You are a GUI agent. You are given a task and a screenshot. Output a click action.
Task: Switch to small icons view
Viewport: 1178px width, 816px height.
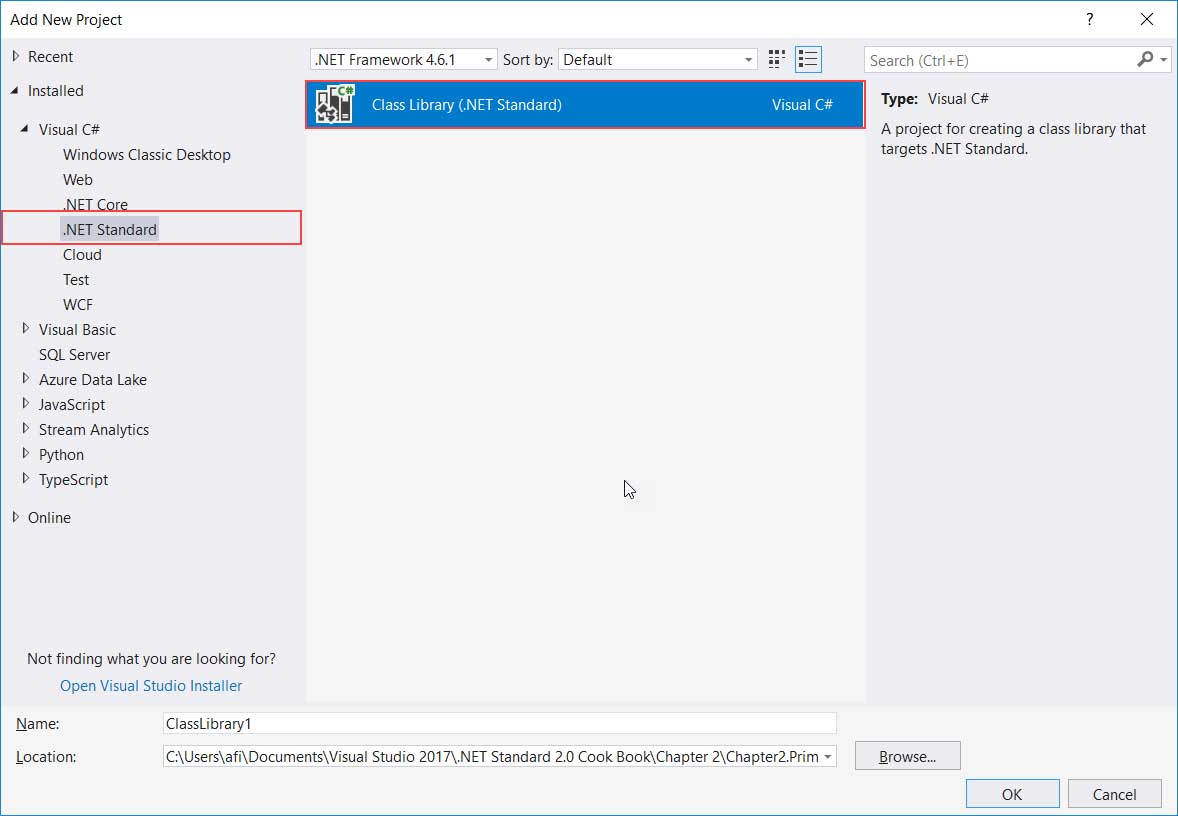[777, 59]
